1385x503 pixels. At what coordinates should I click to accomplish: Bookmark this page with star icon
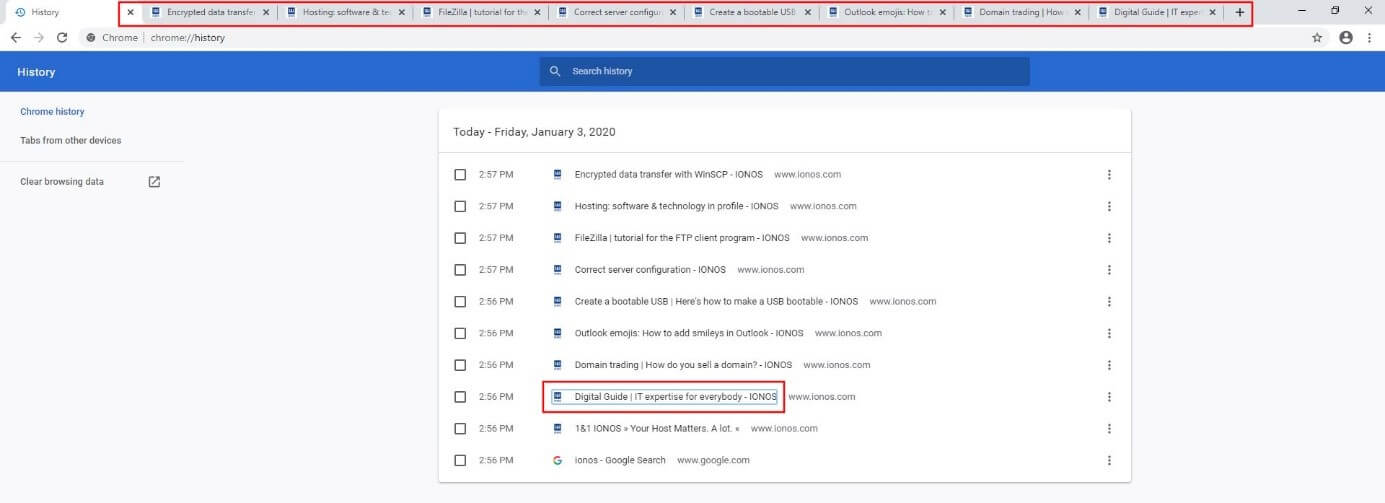pos(1317,37)
